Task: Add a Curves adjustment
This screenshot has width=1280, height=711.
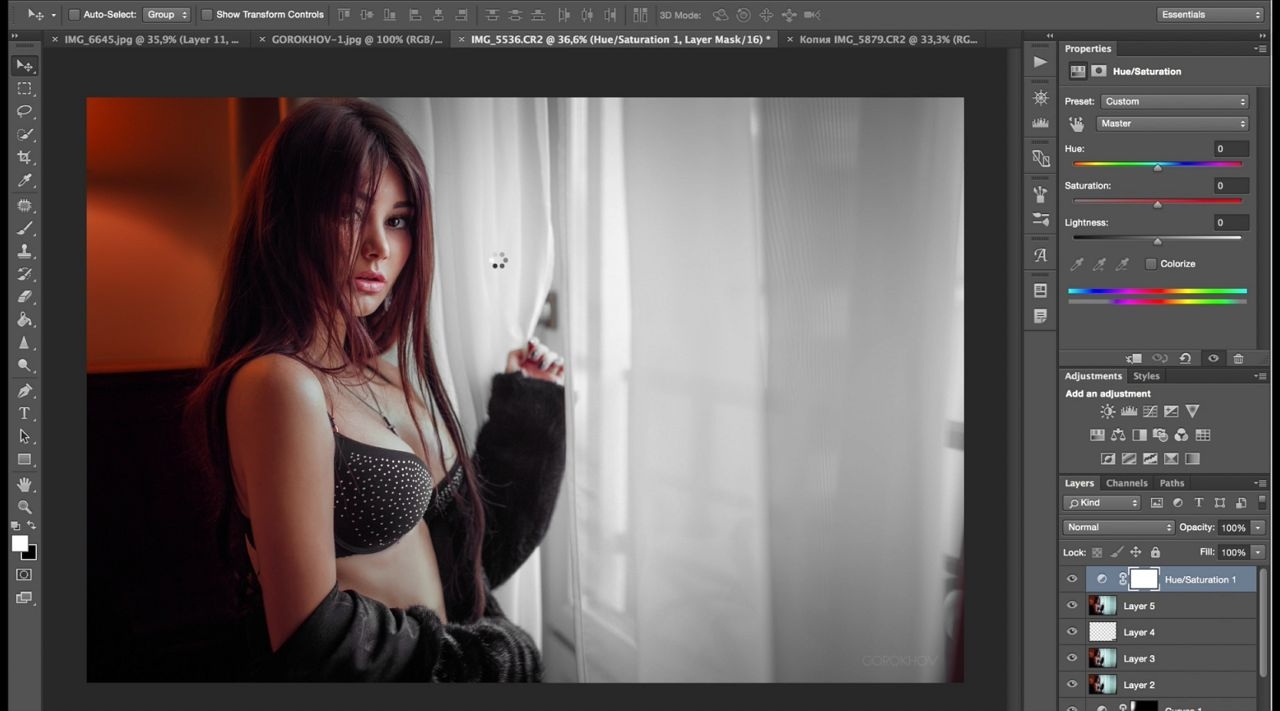Action: point(1150,411)
